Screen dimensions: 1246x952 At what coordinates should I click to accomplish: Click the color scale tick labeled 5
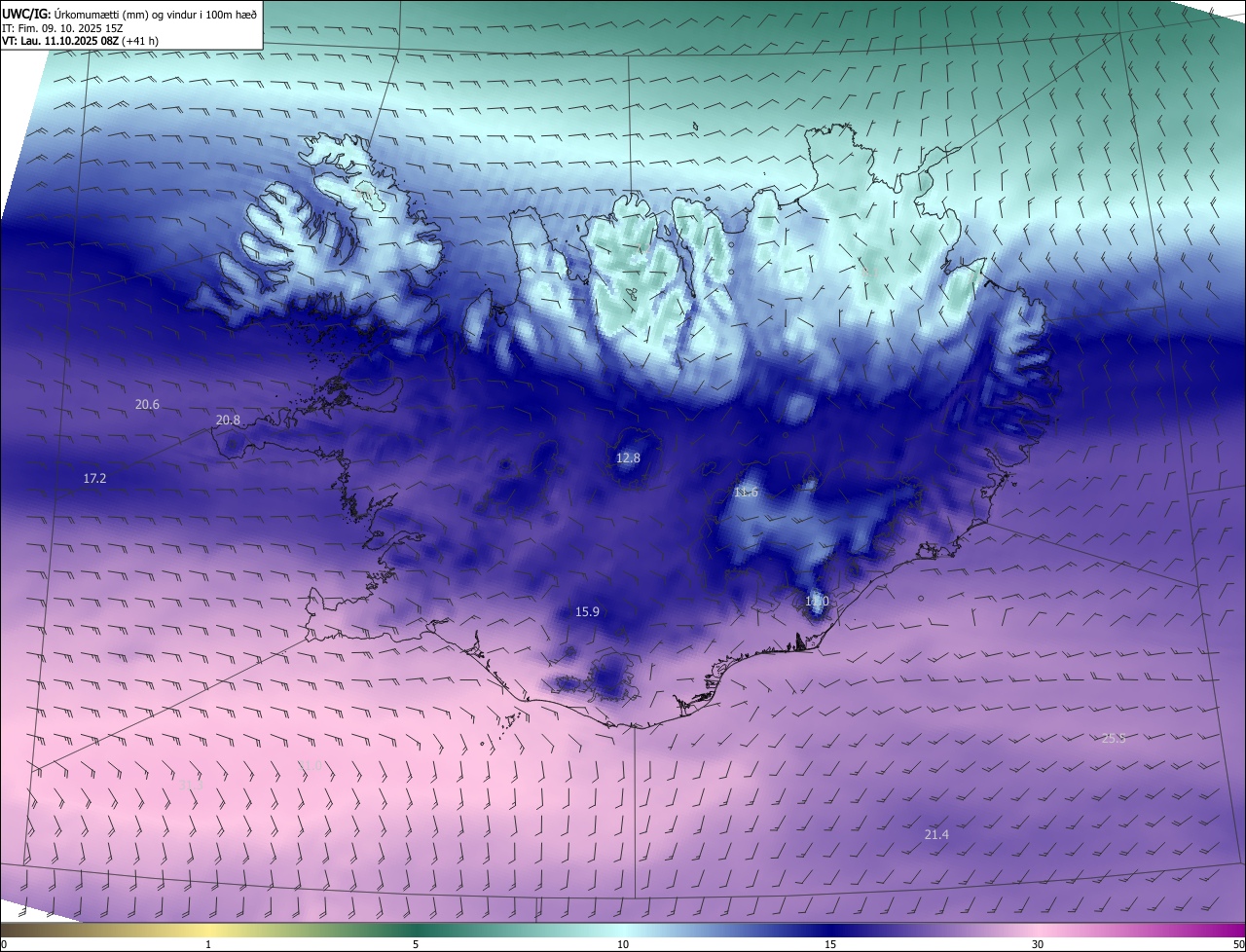416,944
